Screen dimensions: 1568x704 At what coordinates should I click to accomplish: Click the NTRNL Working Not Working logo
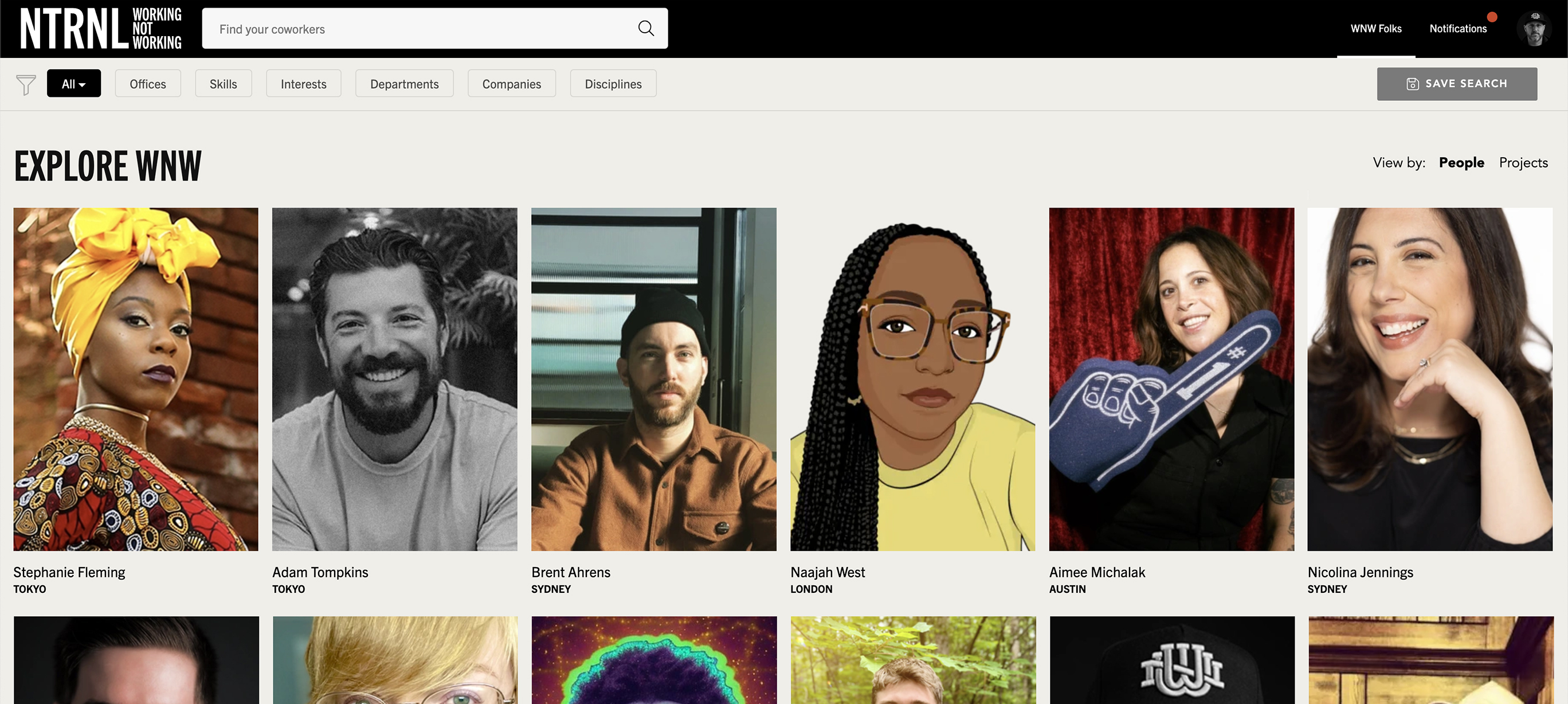click(x=101, y=28)
